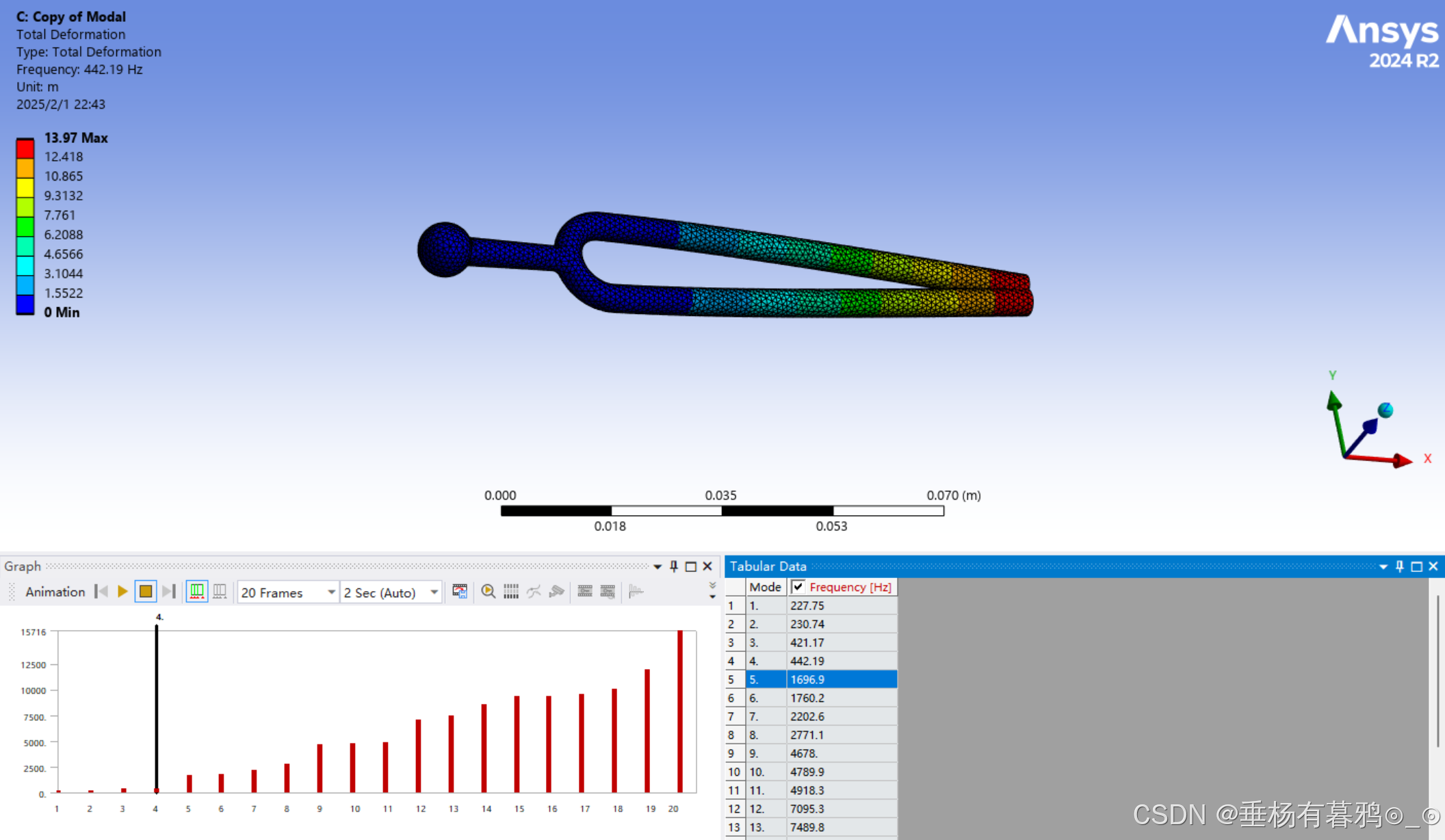Pin the Tabular Data panel
The image size is (1445, 840).
click(x=1400, y=566)
